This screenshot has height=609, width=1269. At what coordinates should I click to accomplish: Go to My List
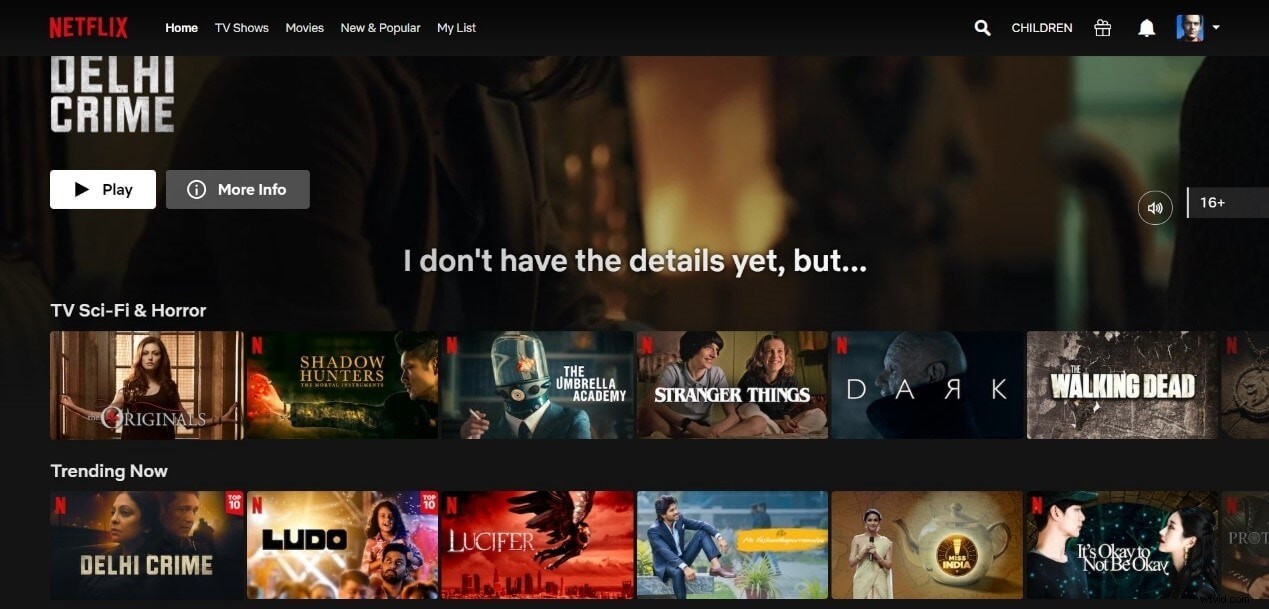coord(456,27)
